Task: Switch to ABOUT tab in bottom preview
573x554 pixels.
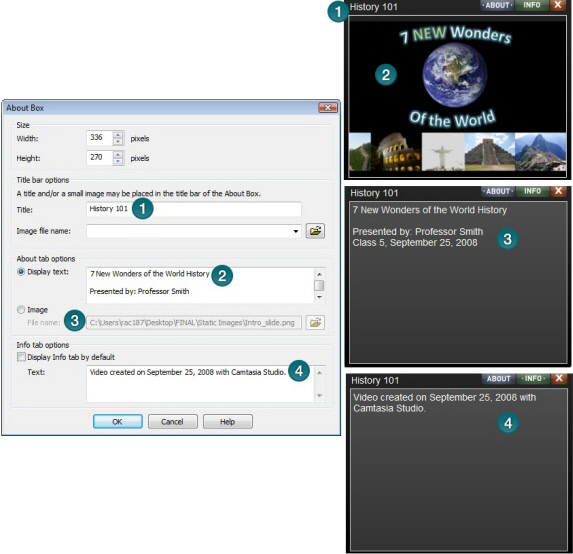Action: [x=498, y=379]
